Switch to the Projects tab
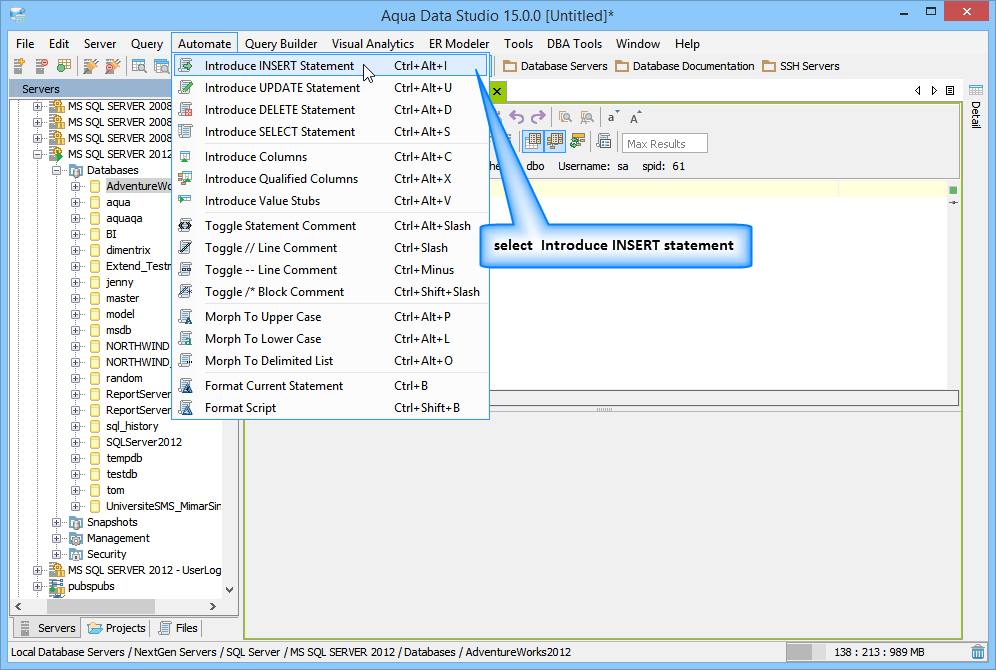The height and width of the screenshot is (670, 996). click(116, 628)
